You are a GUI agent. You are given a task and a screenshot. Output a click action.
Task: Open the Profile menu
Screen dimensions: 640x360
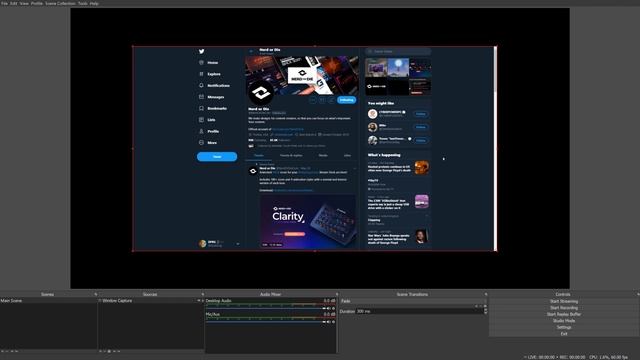[x=37, y=3]
